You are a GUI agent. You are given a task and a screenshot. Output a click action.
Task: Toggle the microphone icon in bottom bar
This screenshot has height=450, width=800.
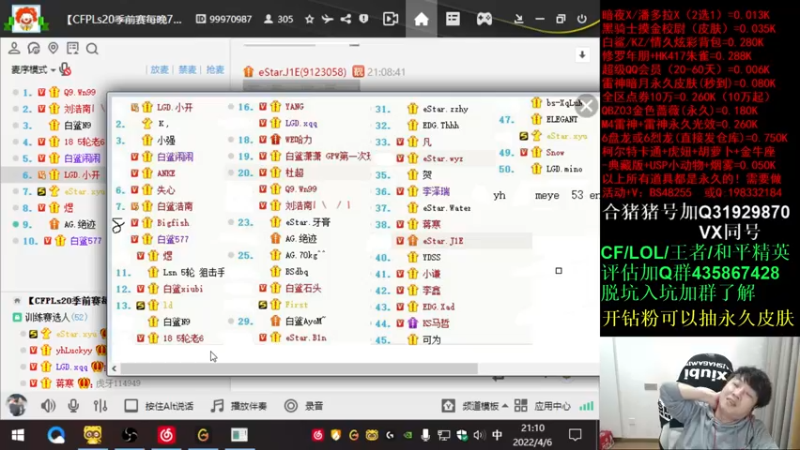(73, 406)
